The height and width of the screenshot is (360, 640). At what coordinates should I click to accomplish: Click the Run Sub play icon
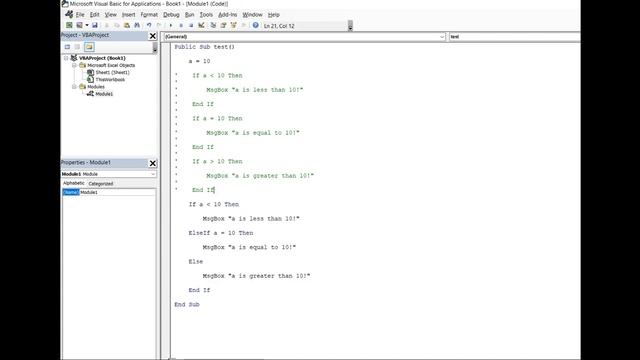[171, 25]
